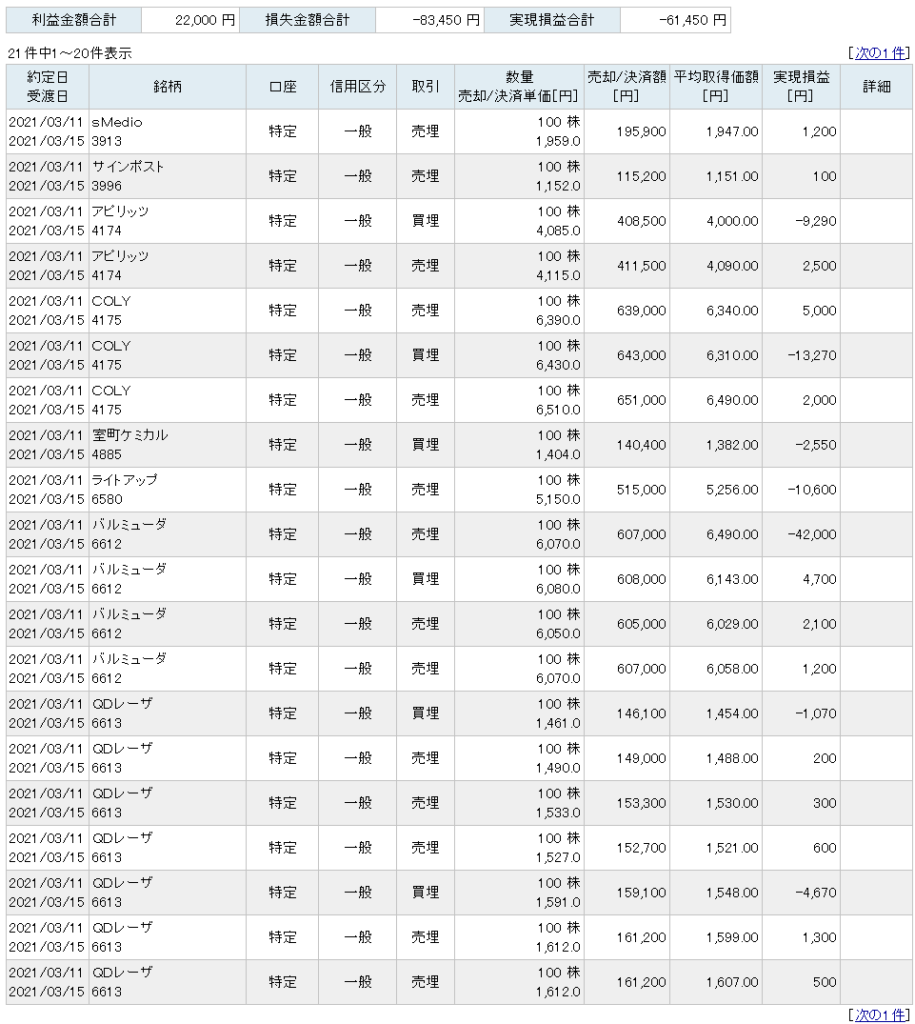This screenshot has width=915, height=1024.
Task: Select the 639,000 settlement amount
Action: click(x=641, y=311)
